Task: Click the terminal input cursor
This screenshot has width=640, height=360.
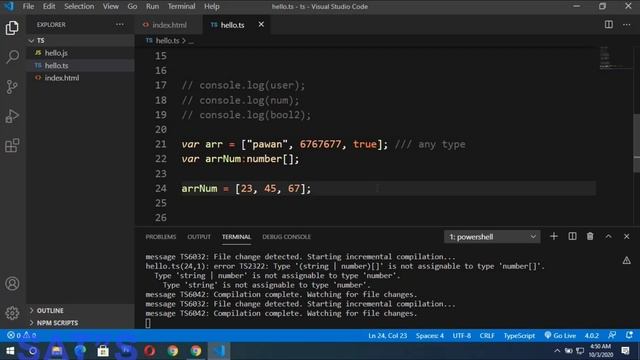Action: [148, 323]
